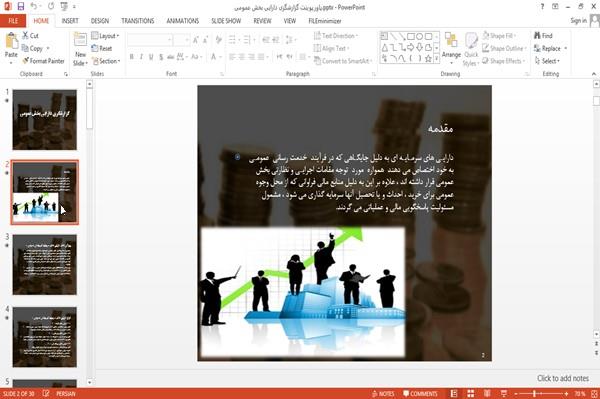Increase the font size
Screen dimensions: 600x399
coord(196,40)
